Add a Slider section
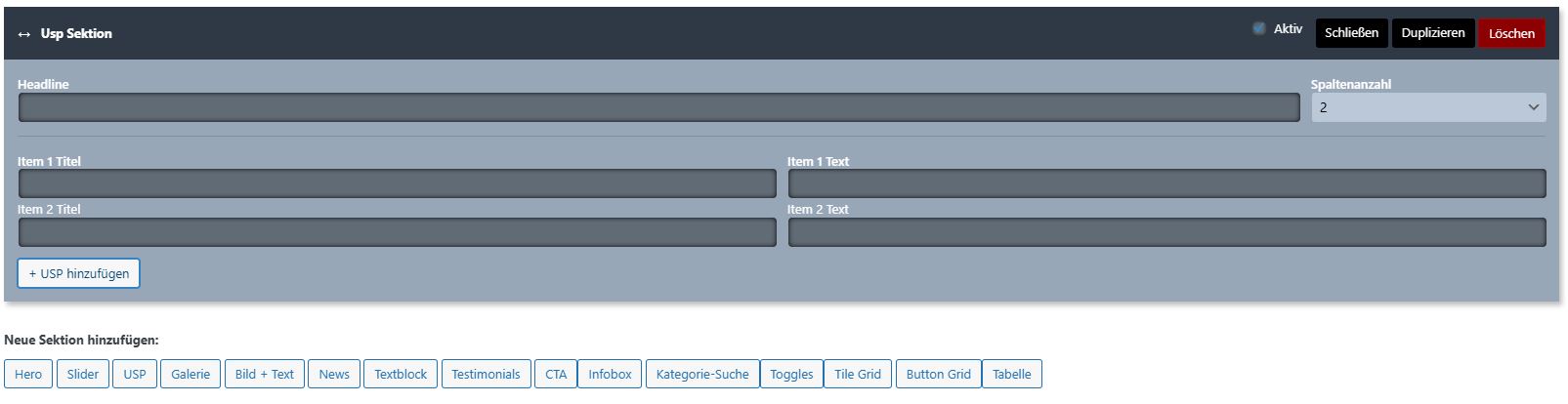1568x404 pixels. tap(83, 374)
